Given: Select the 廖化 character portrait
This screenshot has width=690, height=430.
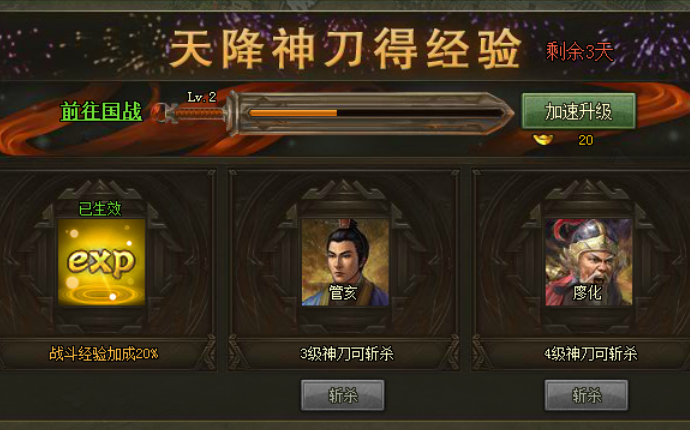Looking at the screenshot, I should tap(589, 262).
